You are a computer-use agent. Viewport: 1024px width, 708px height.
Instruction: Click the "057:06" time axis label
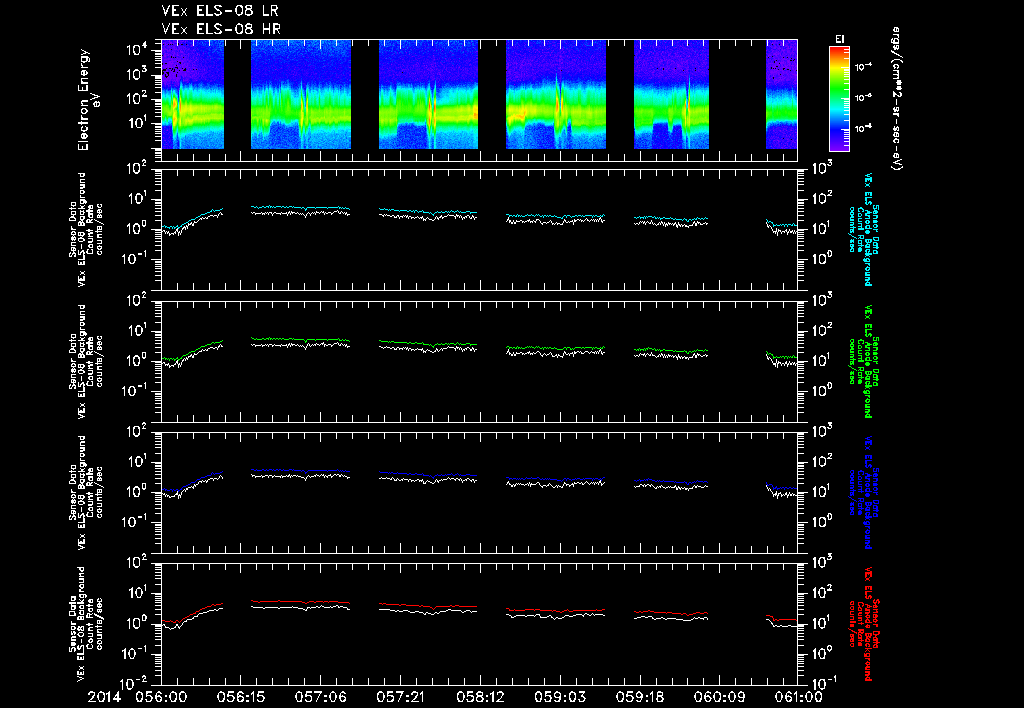tap(321, 697)
